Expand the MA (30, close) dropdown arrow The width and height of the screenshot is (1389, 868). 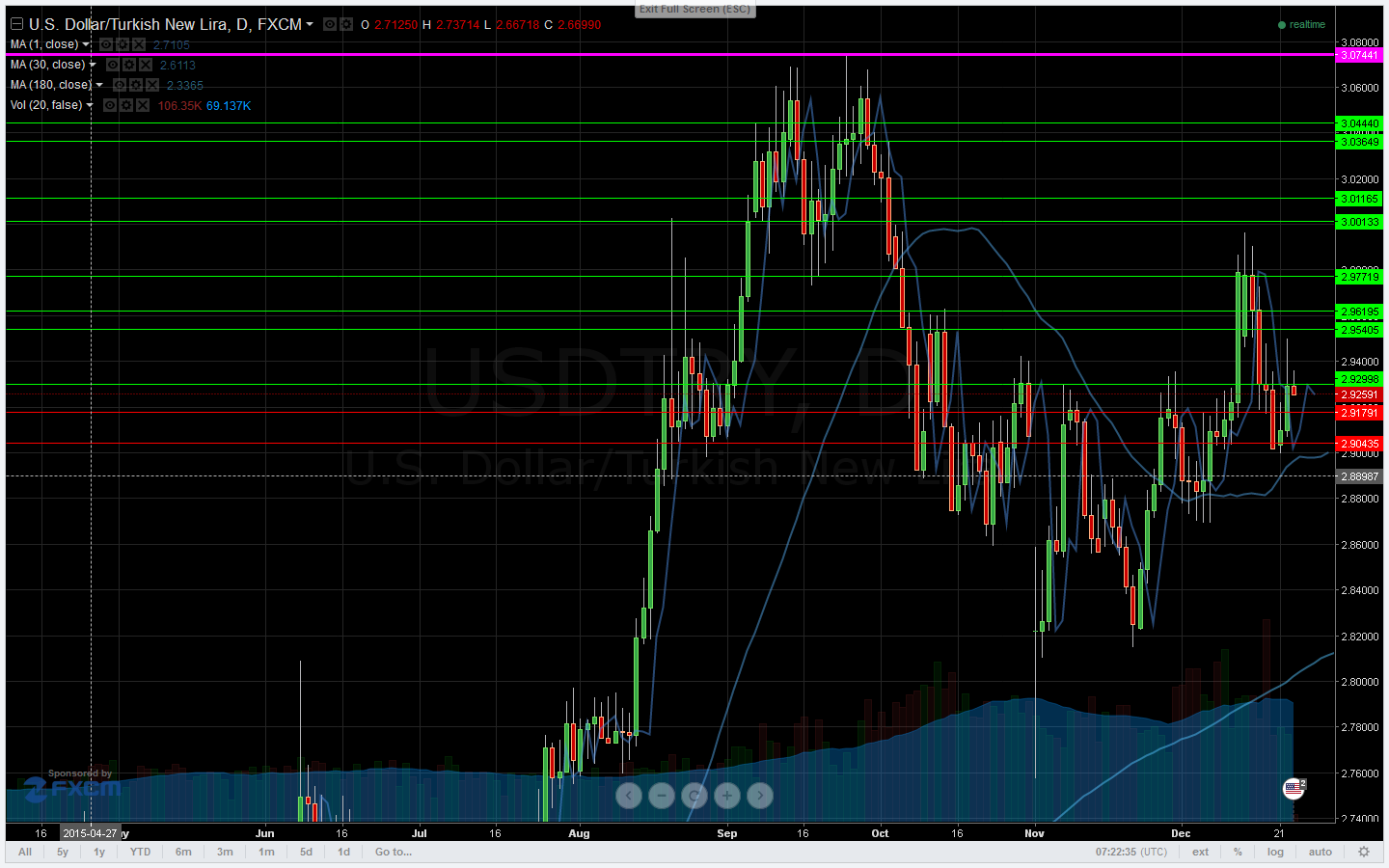(x=93, y=65)
